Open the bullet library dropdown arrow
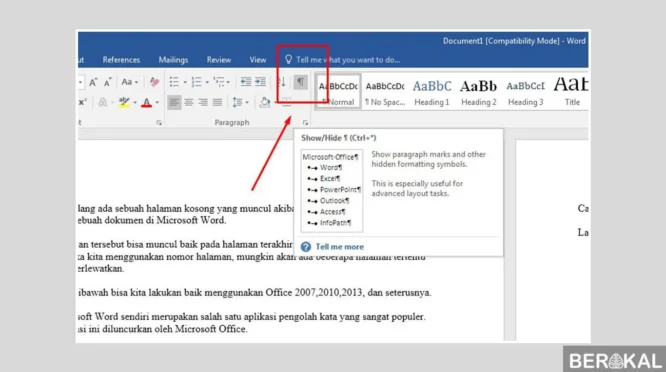 click(x=185, y=82)
